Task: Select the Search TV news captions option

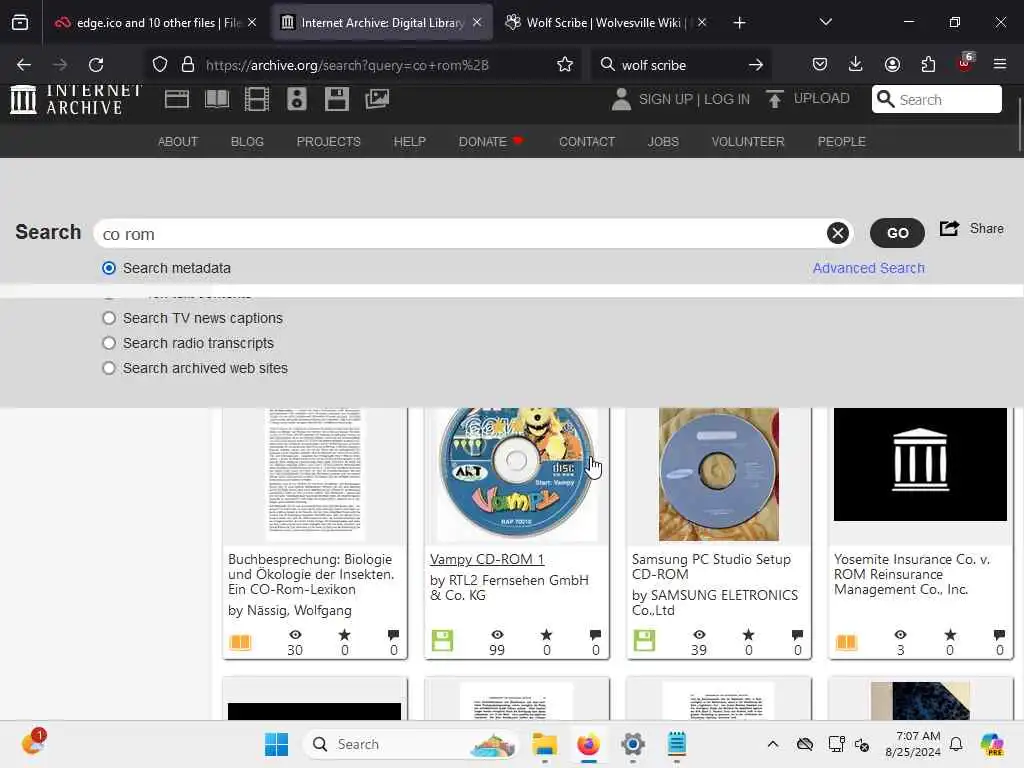Action: pyautogui.click(x=109, y=318)
